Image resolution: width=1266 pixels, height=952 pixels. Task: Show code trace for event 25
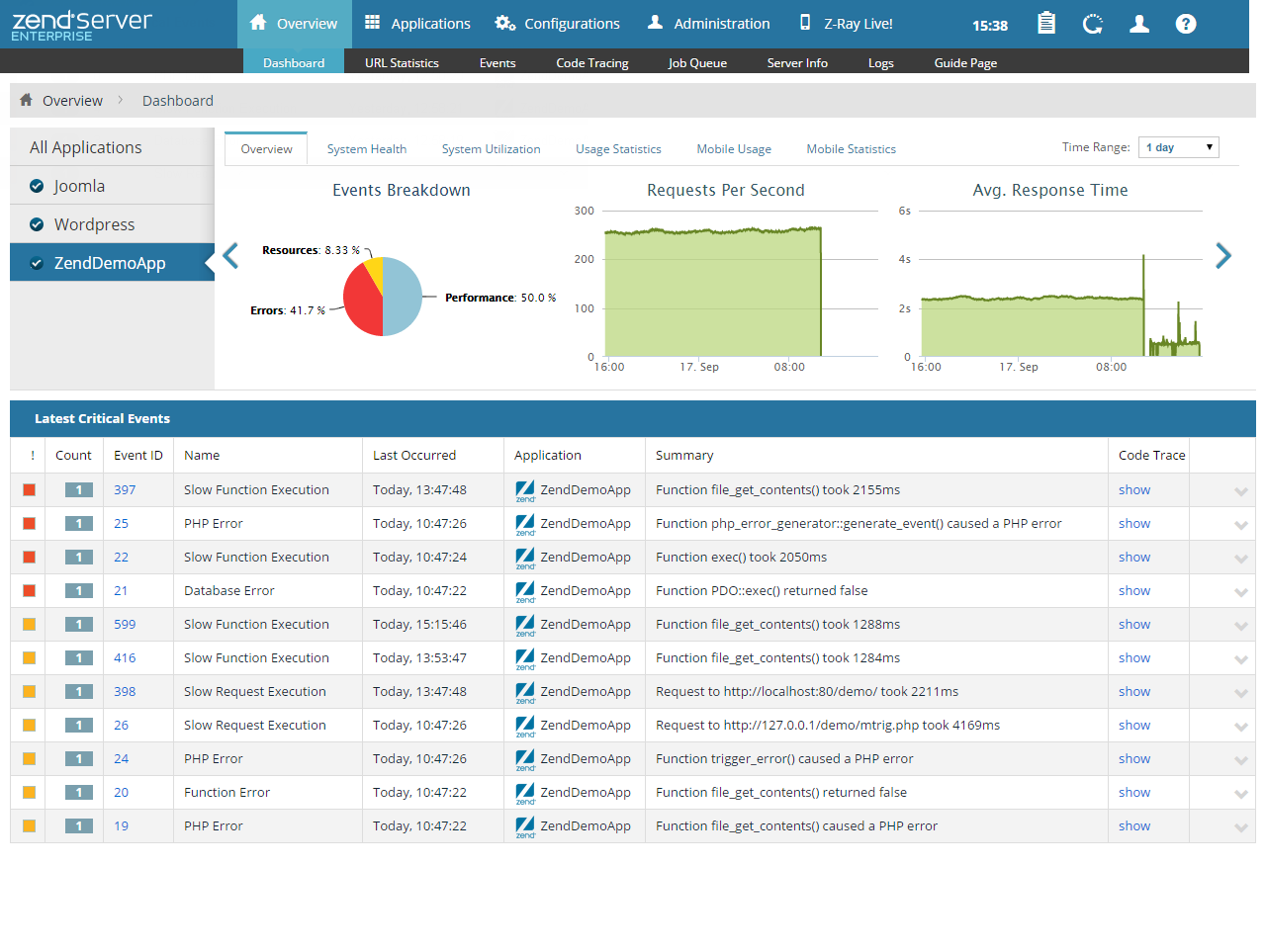coord(1133,523)
